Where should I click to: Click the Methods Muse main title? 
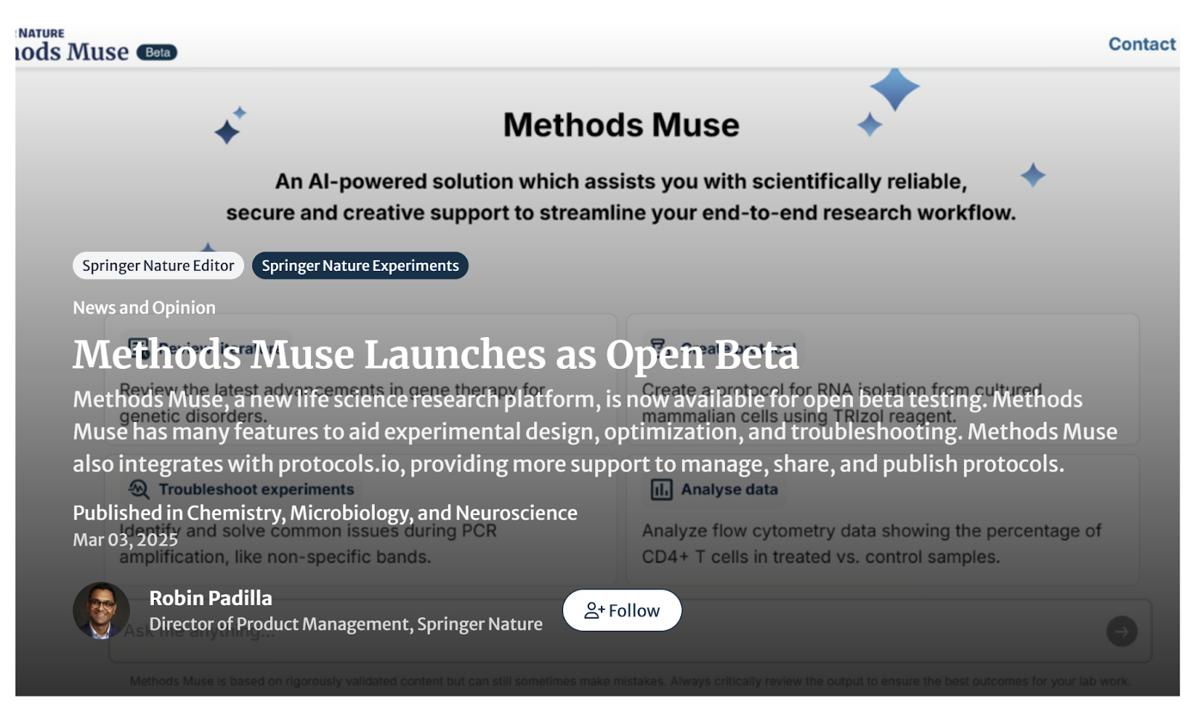621,125
